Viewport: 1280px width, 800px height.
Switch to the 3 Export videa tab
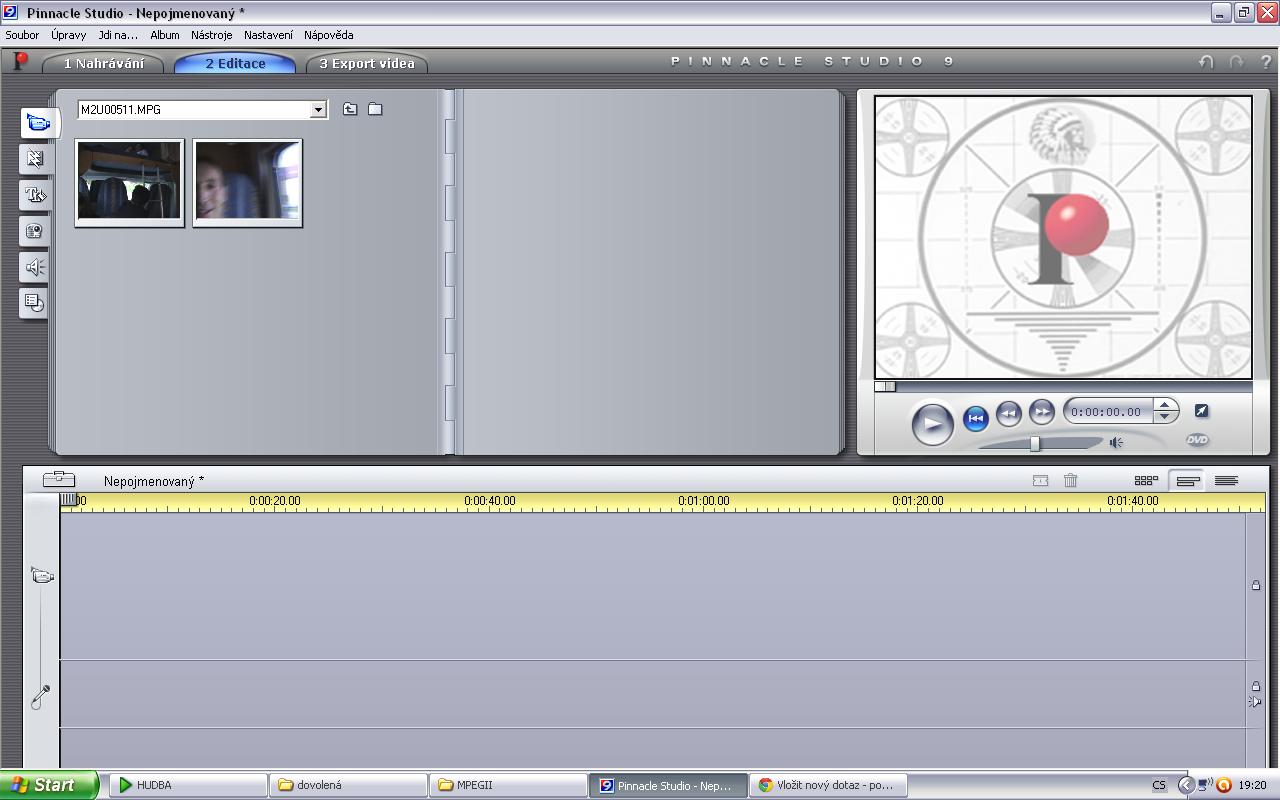(366, 64)
